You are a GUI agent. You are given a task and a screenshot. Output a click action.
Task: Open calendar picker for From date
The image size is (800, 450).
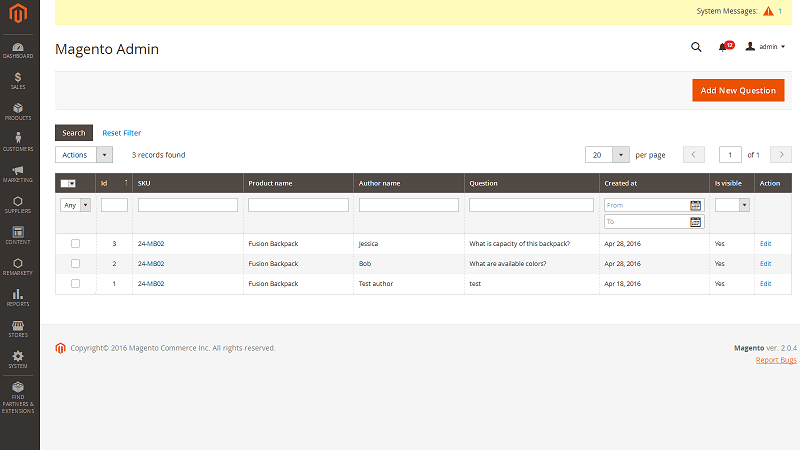click(696, 205)
